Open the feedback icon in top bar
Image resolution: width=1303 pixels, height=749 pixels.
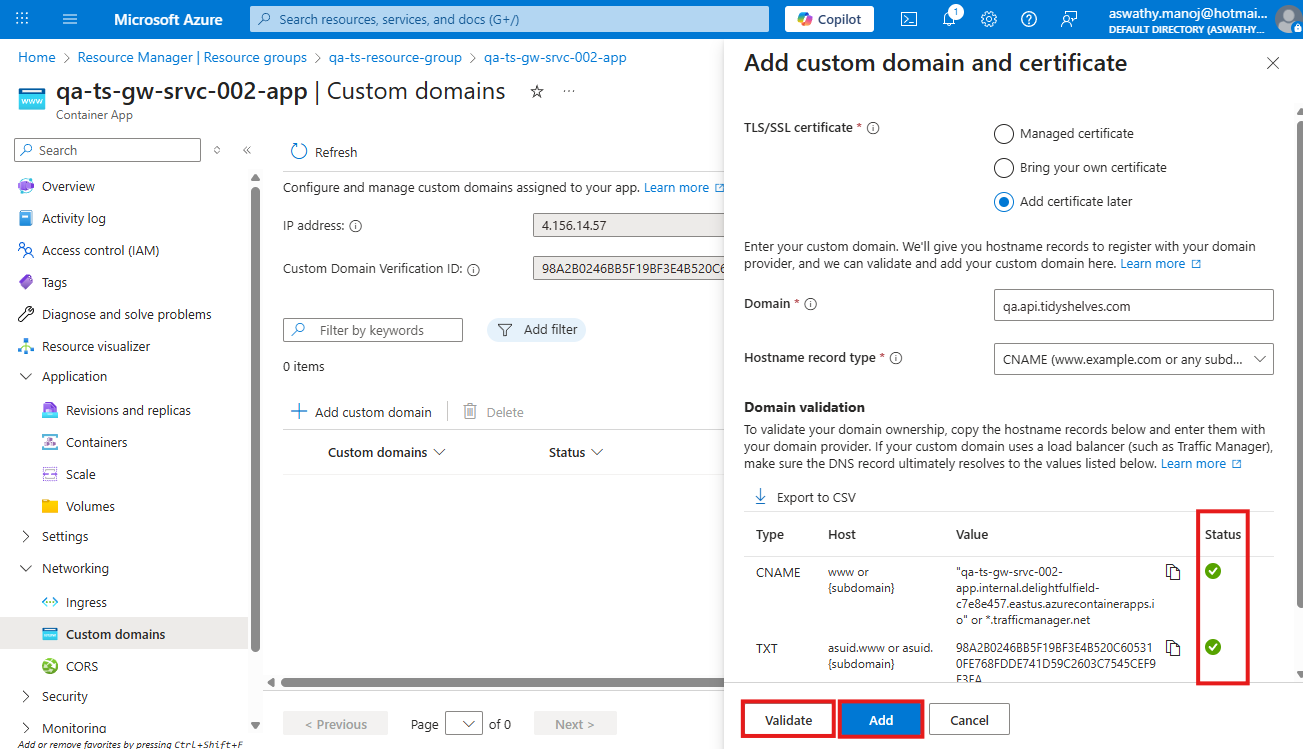1069,19
